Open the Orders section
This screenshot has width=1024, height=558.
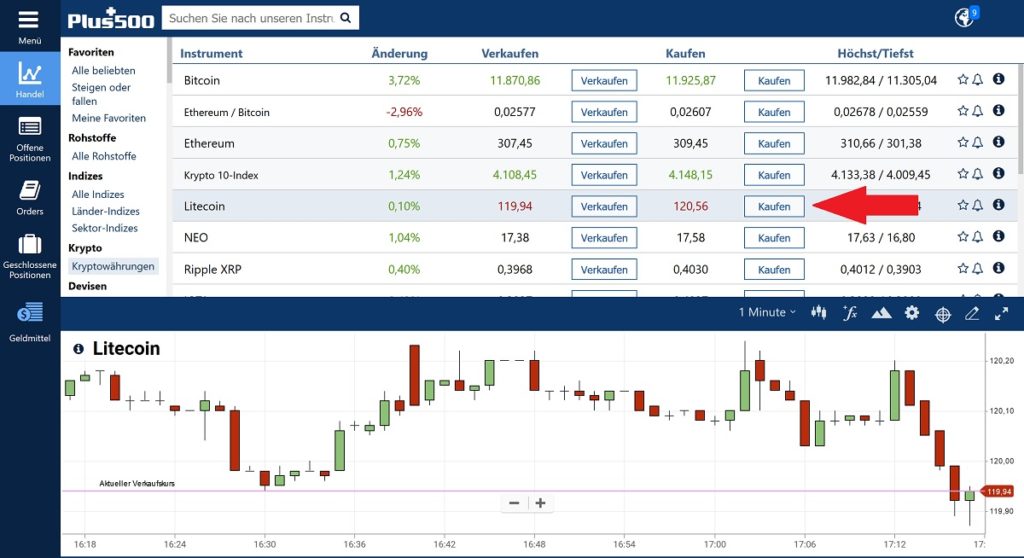[29, 197]
